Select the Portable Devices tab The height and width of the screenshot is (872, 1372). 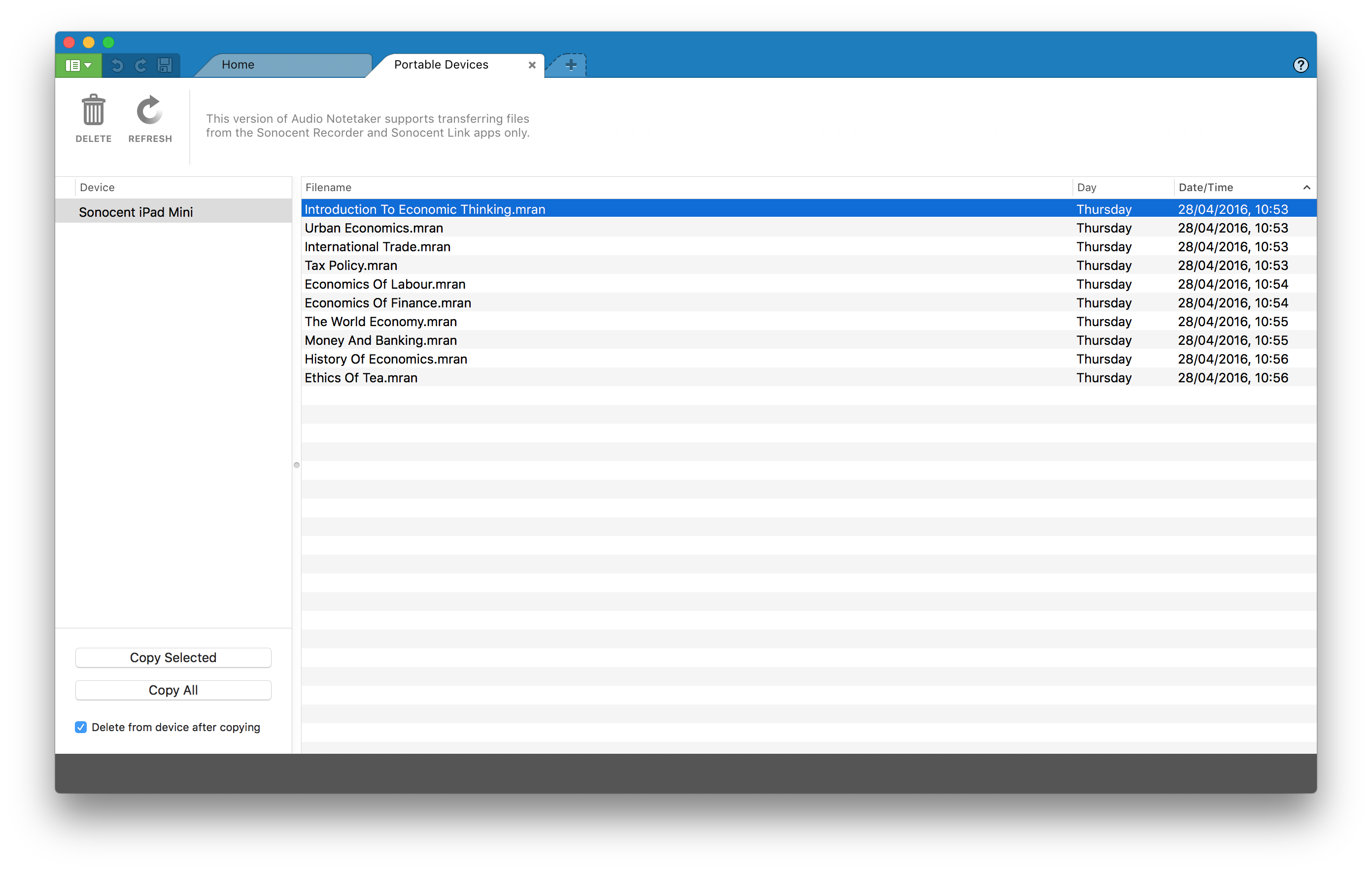(442, 65)
